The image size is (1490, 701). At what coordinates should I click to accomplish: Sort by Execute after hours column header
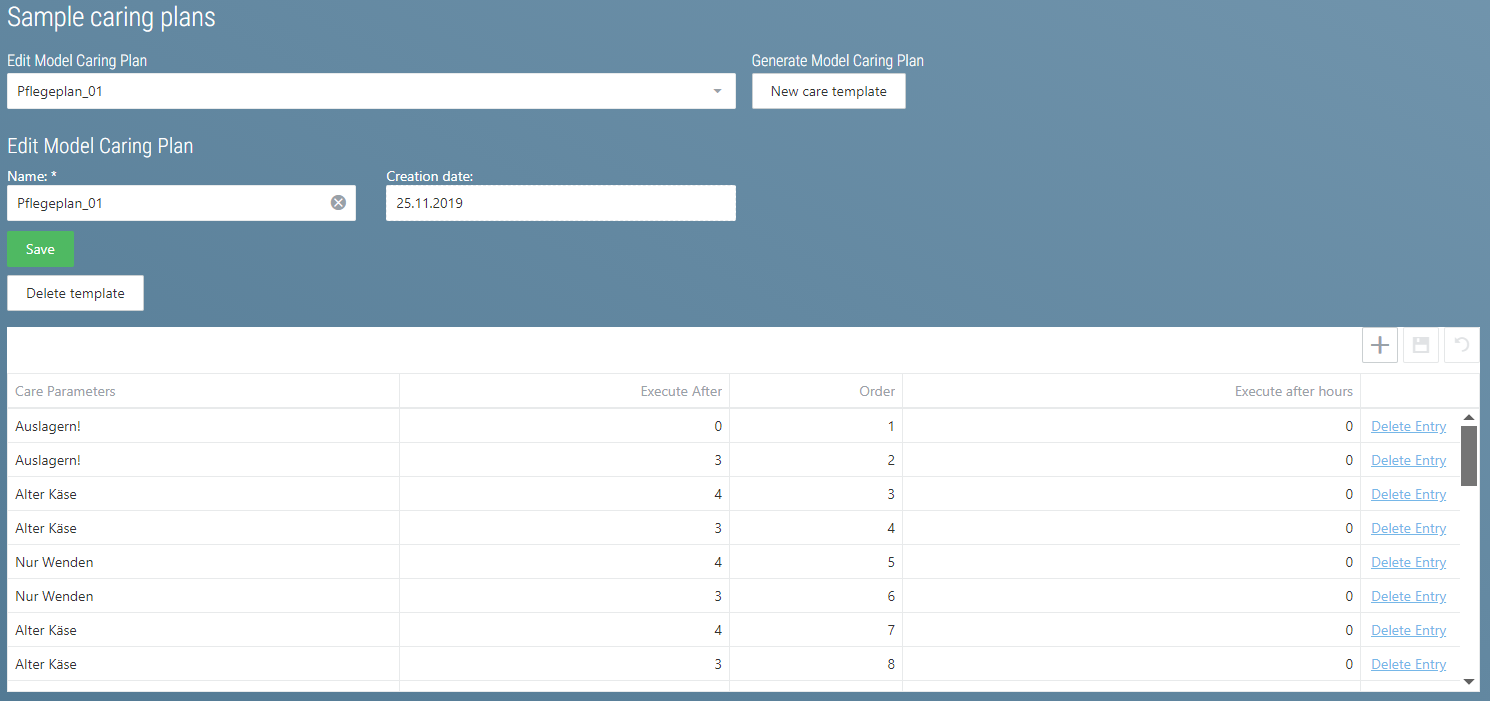click(1293, 391)
